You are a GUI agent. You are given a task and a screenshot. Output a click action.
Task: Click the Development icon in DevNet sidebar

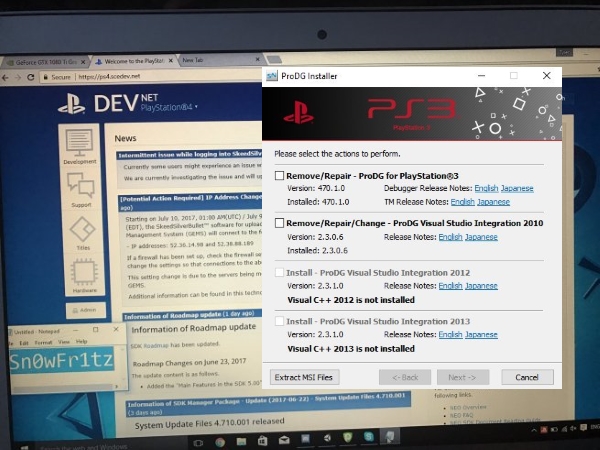pyautogui.click(x=79, y=143)
